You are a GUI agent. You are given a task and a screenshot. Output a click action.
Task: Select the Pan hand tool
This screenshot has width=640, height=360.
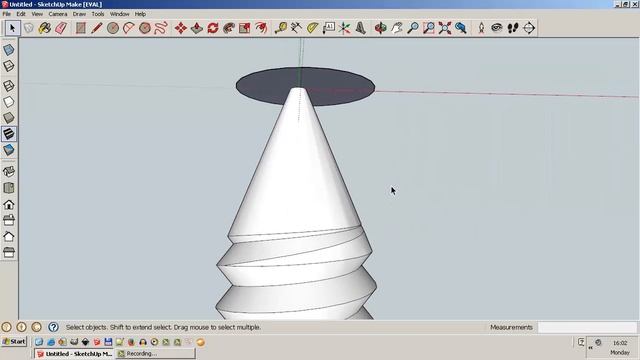[x=396, y=28]
